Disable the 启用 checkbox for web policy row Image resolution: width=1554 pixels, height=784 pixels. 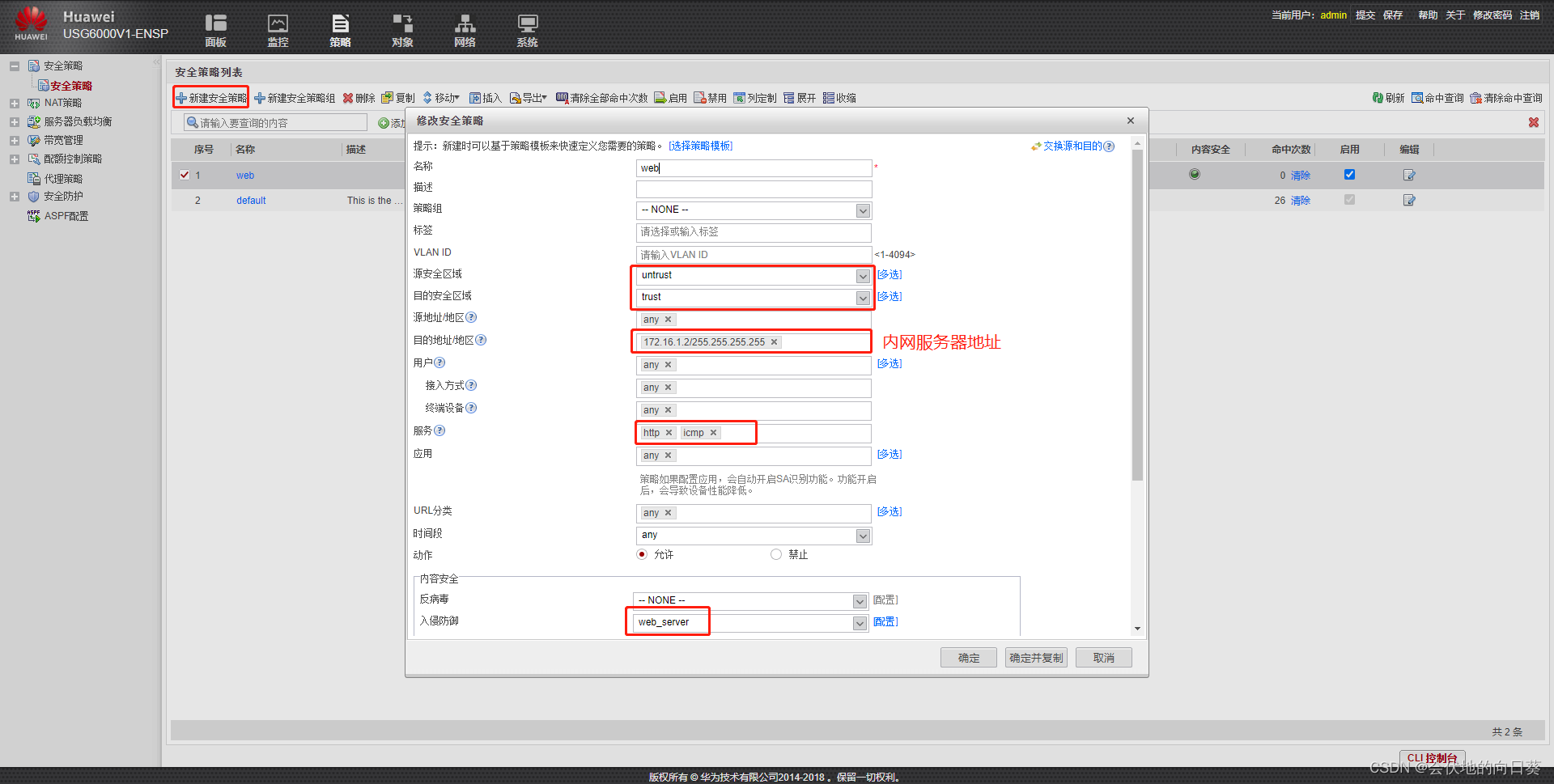point(1349,175)
